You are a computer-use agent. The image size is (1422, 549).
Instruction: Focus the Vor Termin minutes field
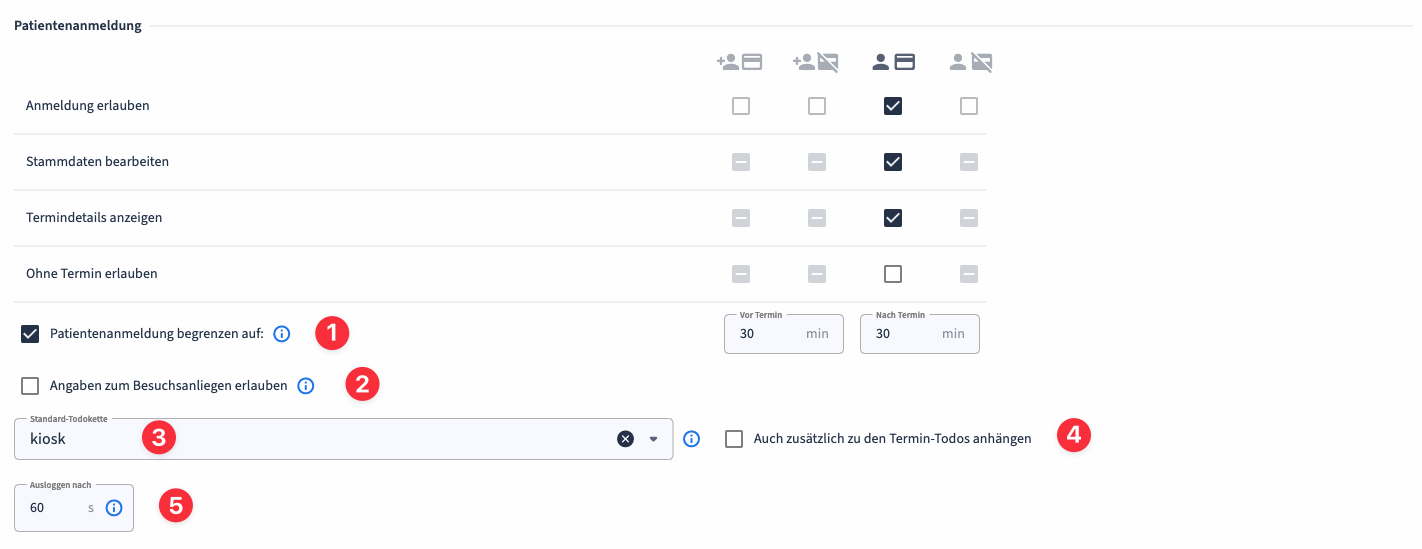coord(784,334)
